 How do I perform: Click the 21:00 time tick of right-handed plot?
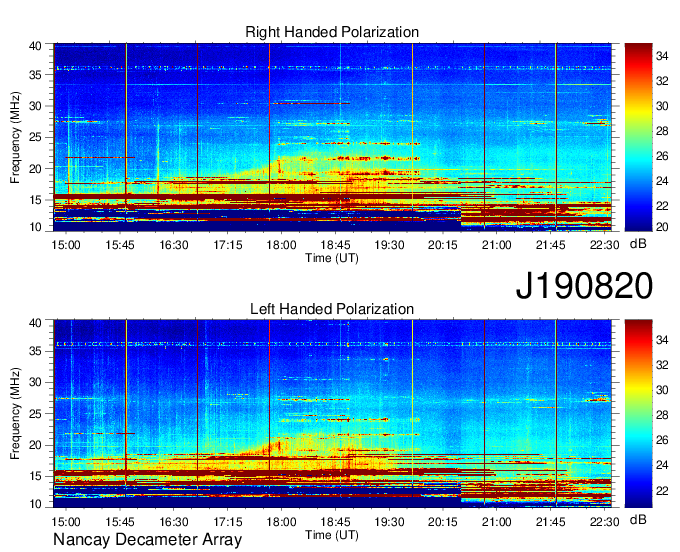497,245
